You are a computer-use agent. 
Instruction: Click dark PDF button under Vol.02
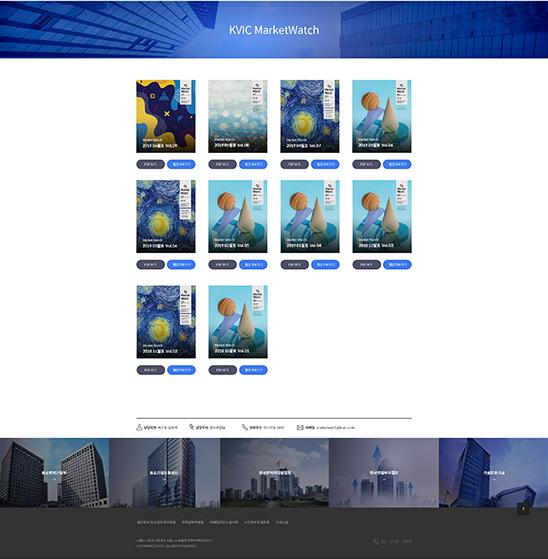(150, 370)
